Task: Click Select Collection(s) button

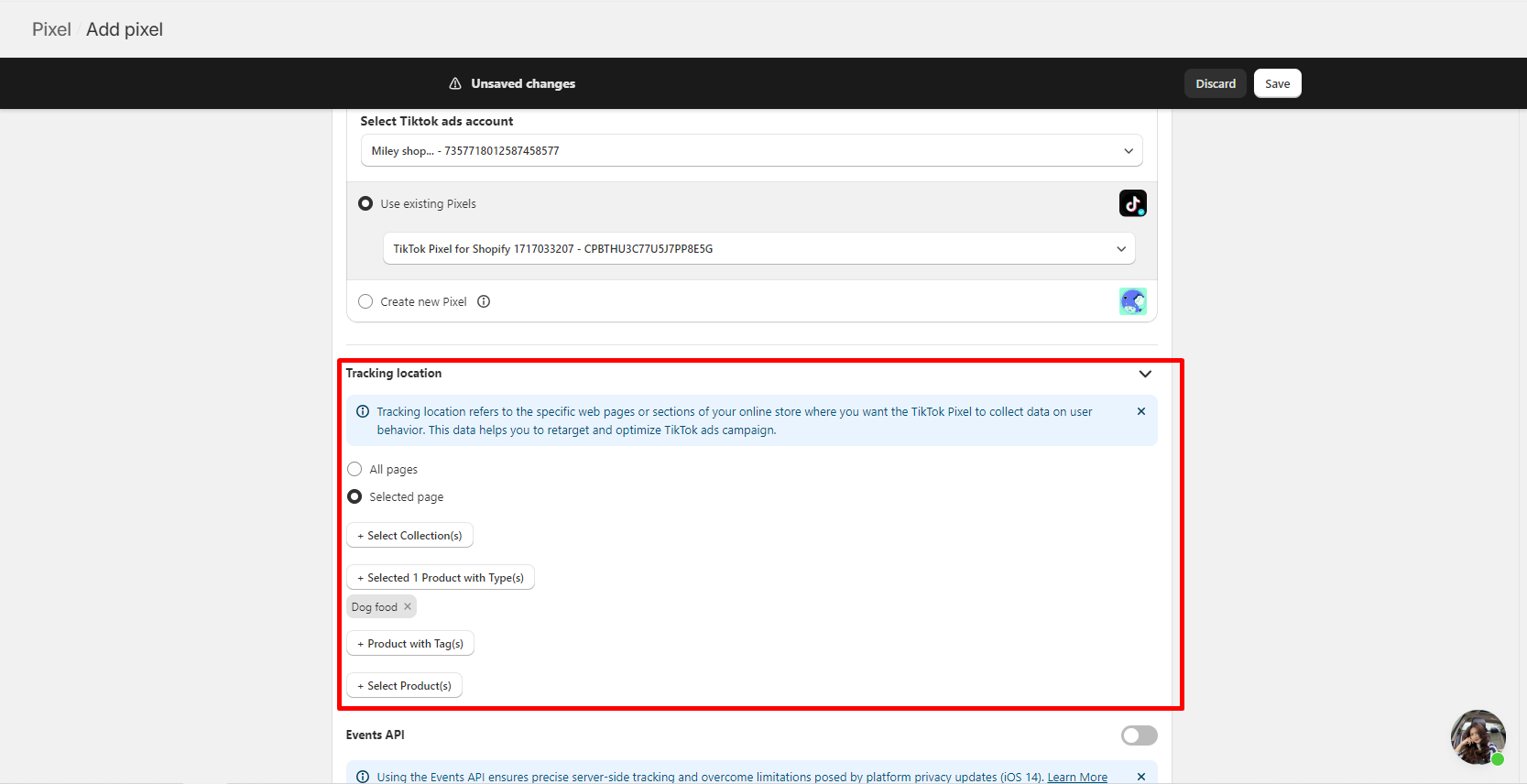Action: coord(409,536)
